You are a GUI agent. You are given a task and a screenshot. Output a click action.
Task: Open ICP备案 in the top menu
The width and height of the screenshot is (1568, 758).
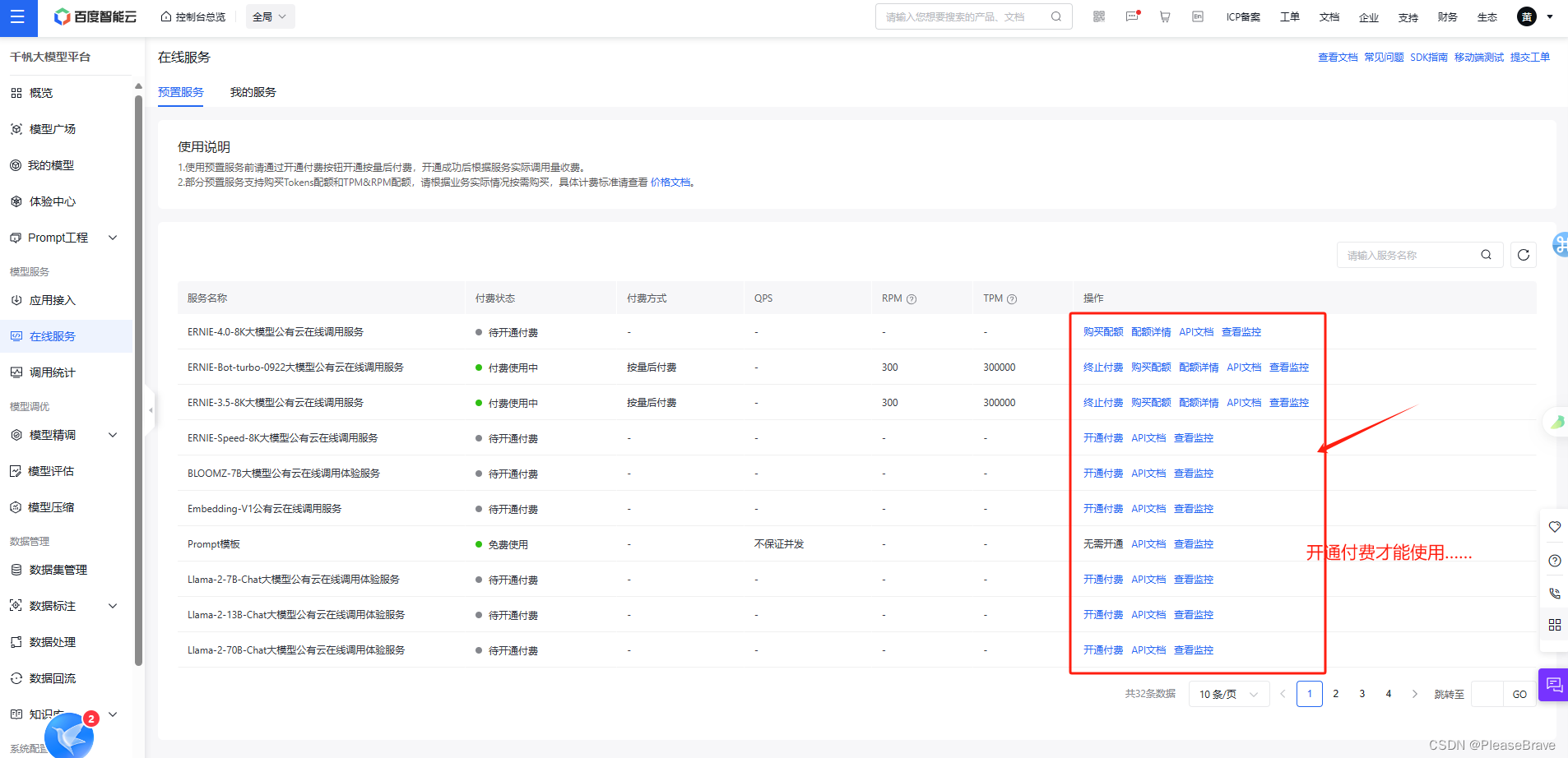click(x=1243, y=16)
